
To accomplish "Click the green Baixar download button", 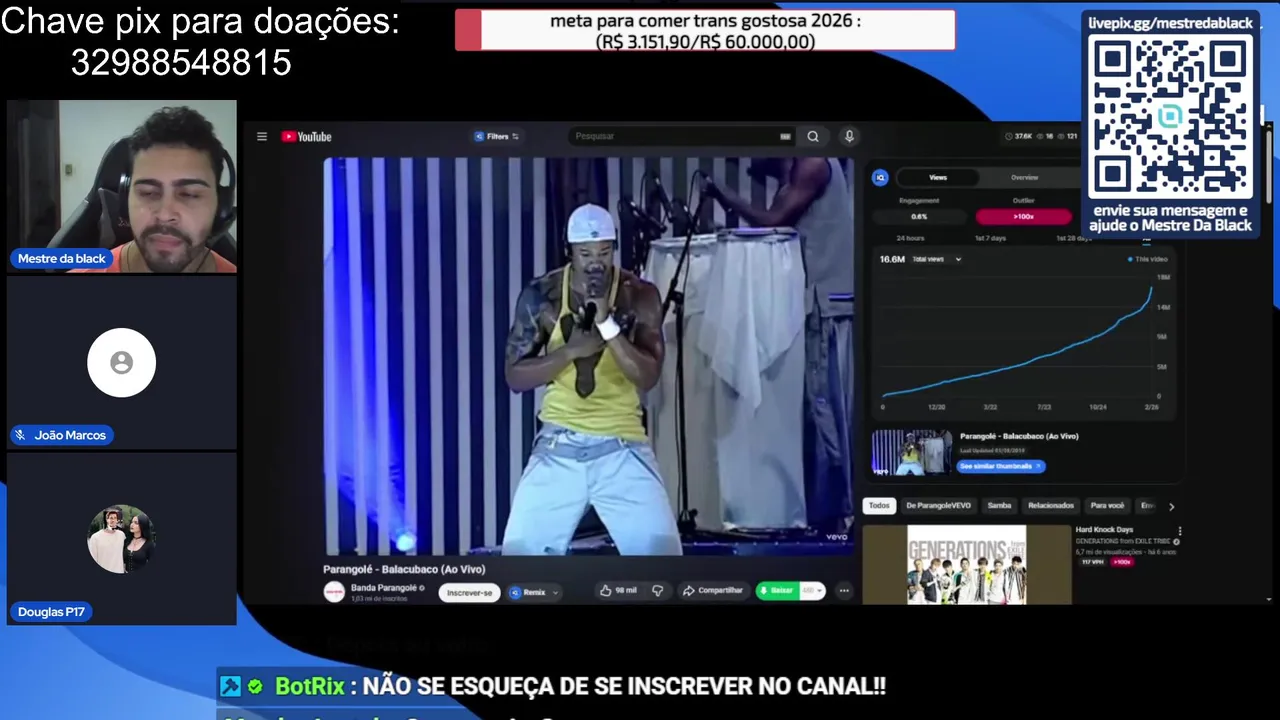I will pos(777,591).
